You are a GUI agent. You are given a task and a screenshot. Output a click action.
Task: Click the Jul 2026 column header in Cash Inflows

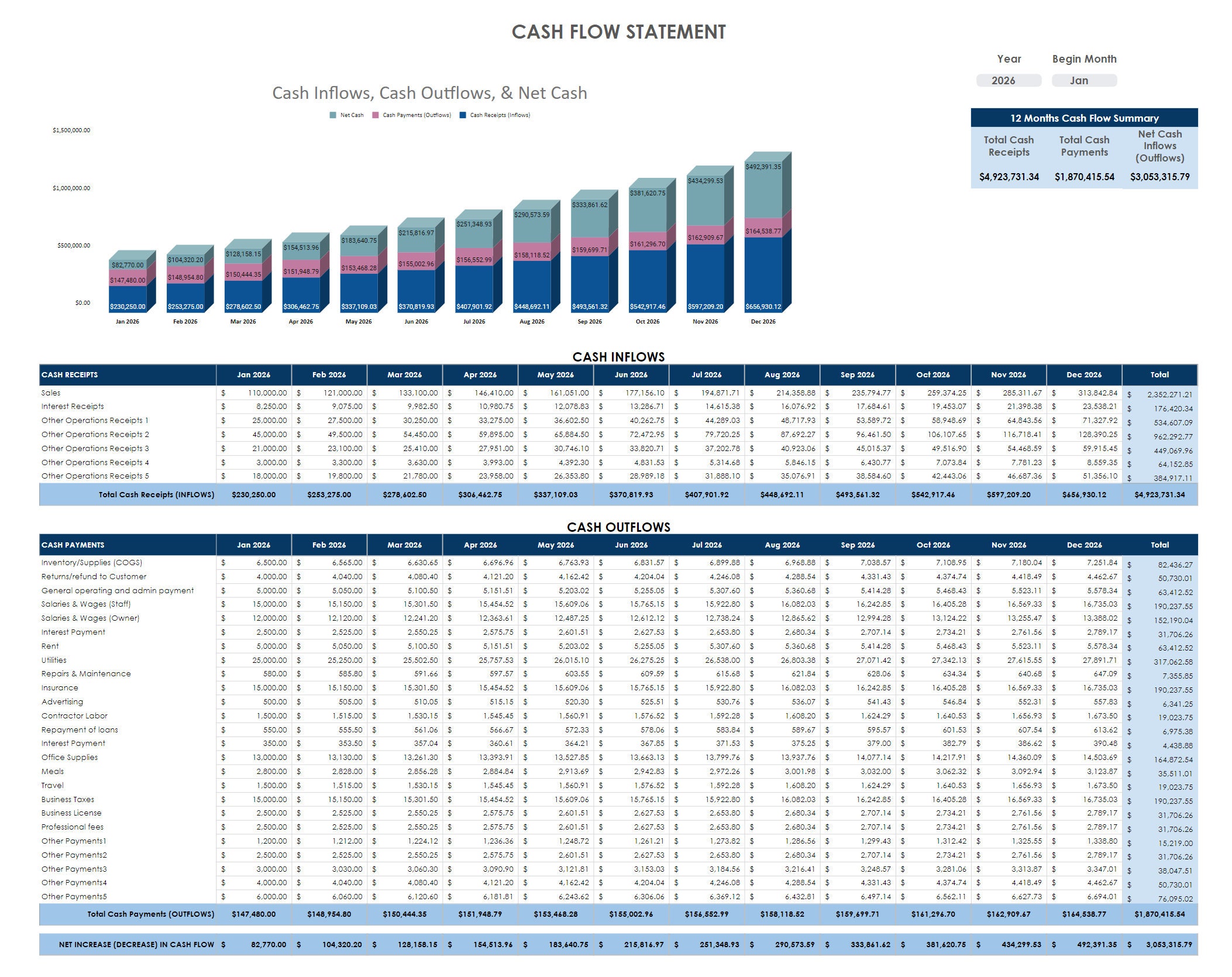pos(706,374)
